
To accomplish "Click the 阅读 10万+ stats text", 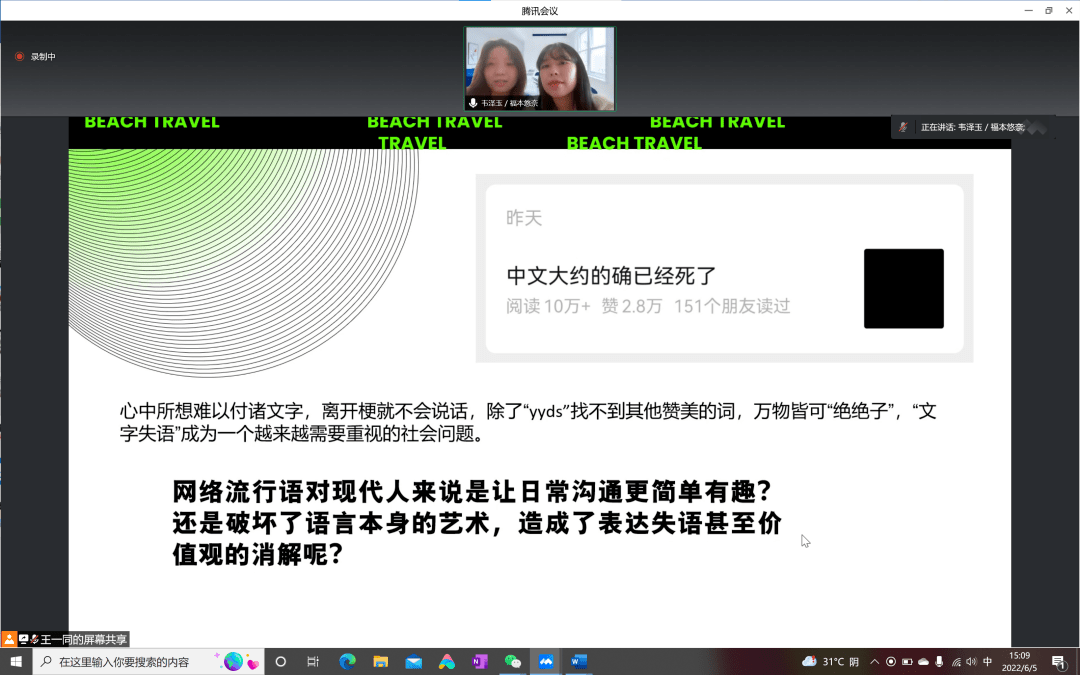I will pyautogui.click(x=548, y=307).
